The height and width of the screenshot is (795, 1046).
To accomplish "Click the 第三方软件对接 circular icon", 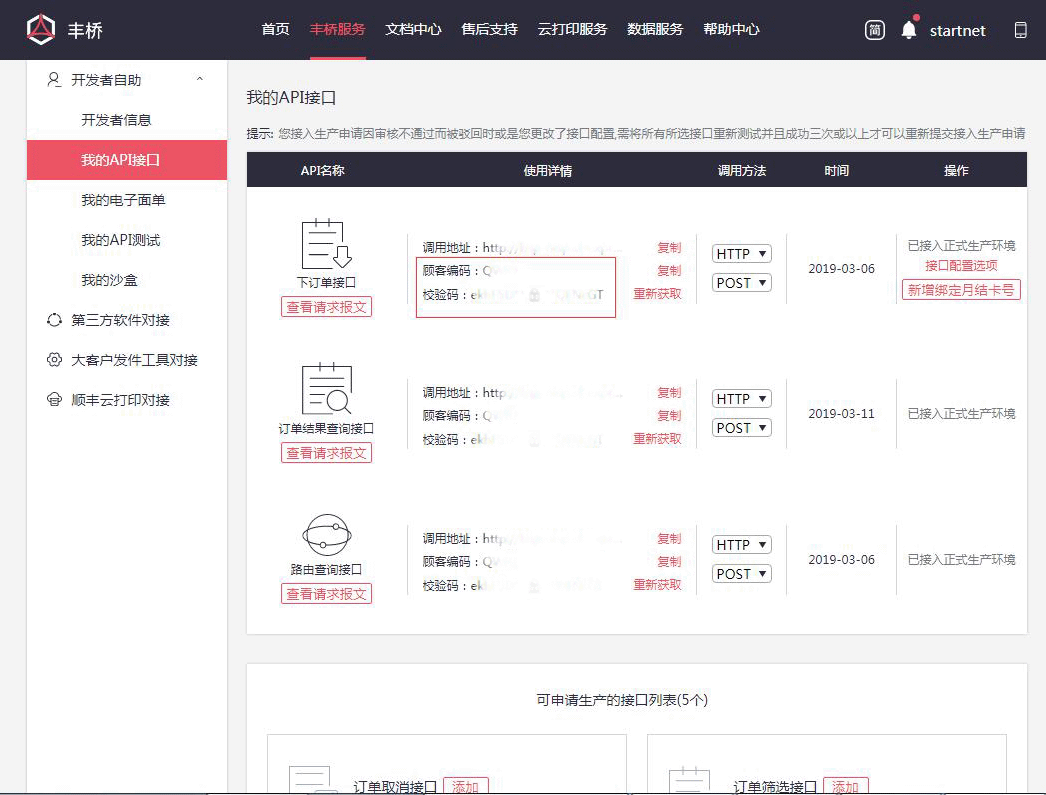I will [x=54, y=320].
